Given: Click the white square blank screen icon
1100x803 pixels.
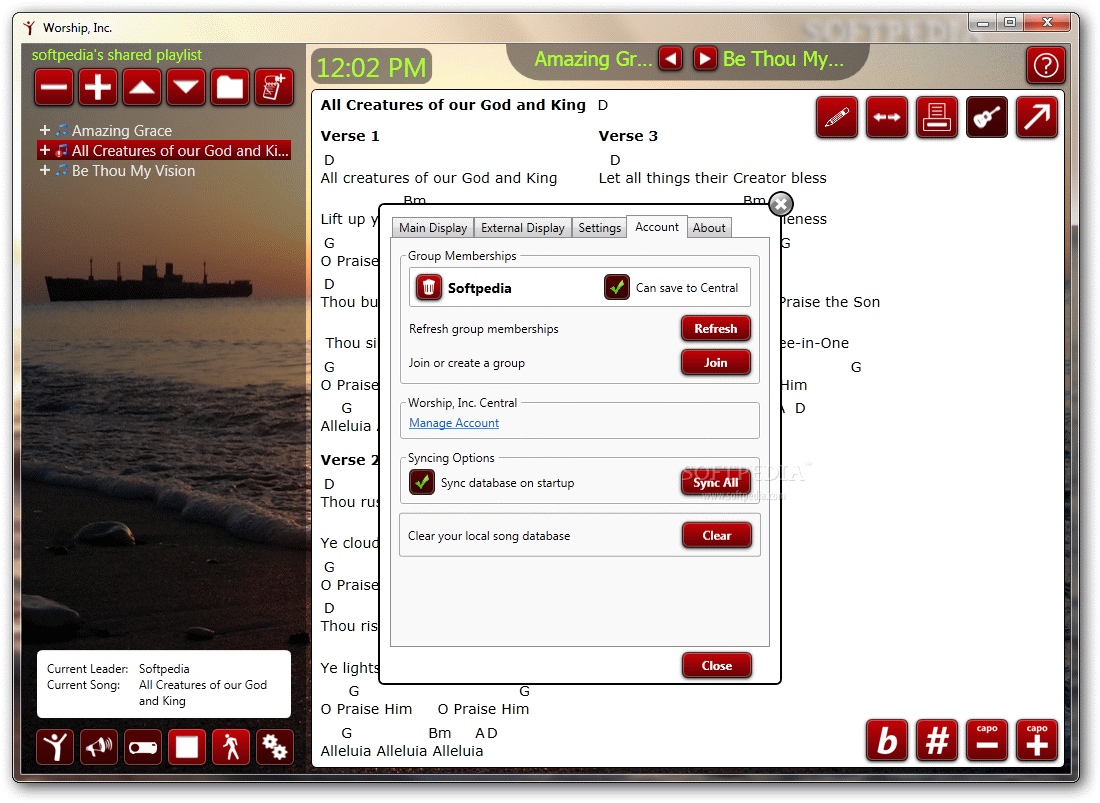Looking at the screenshot, I should (187, 747).
